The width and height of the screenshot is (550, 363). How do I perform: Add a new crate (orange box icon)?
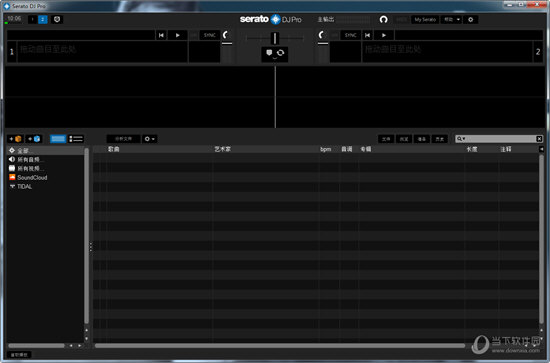(15, 139)
